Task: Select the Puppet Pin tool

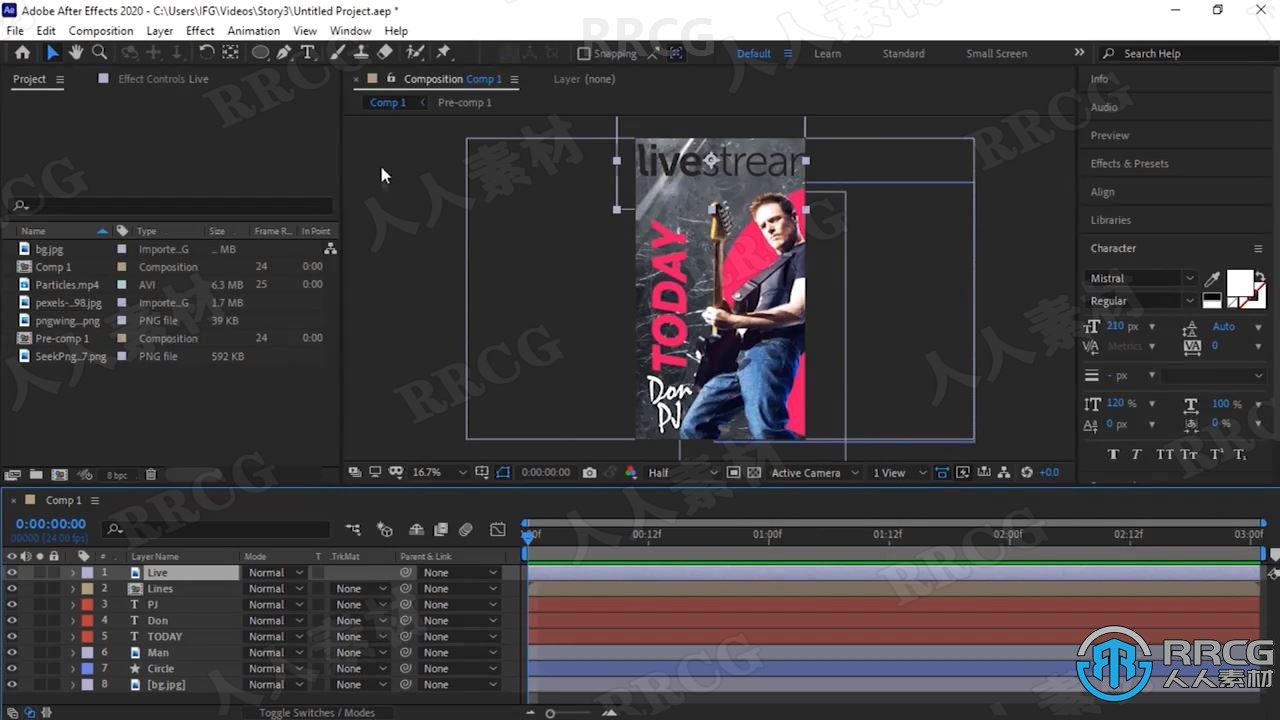Action: point(444,52)
